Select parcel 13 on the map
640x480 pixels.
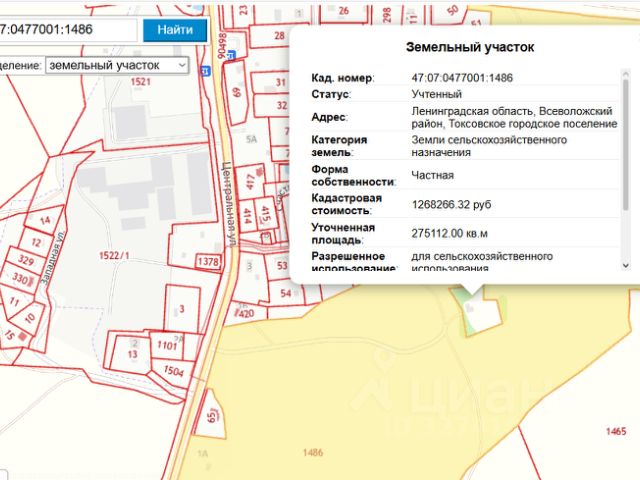132,354
